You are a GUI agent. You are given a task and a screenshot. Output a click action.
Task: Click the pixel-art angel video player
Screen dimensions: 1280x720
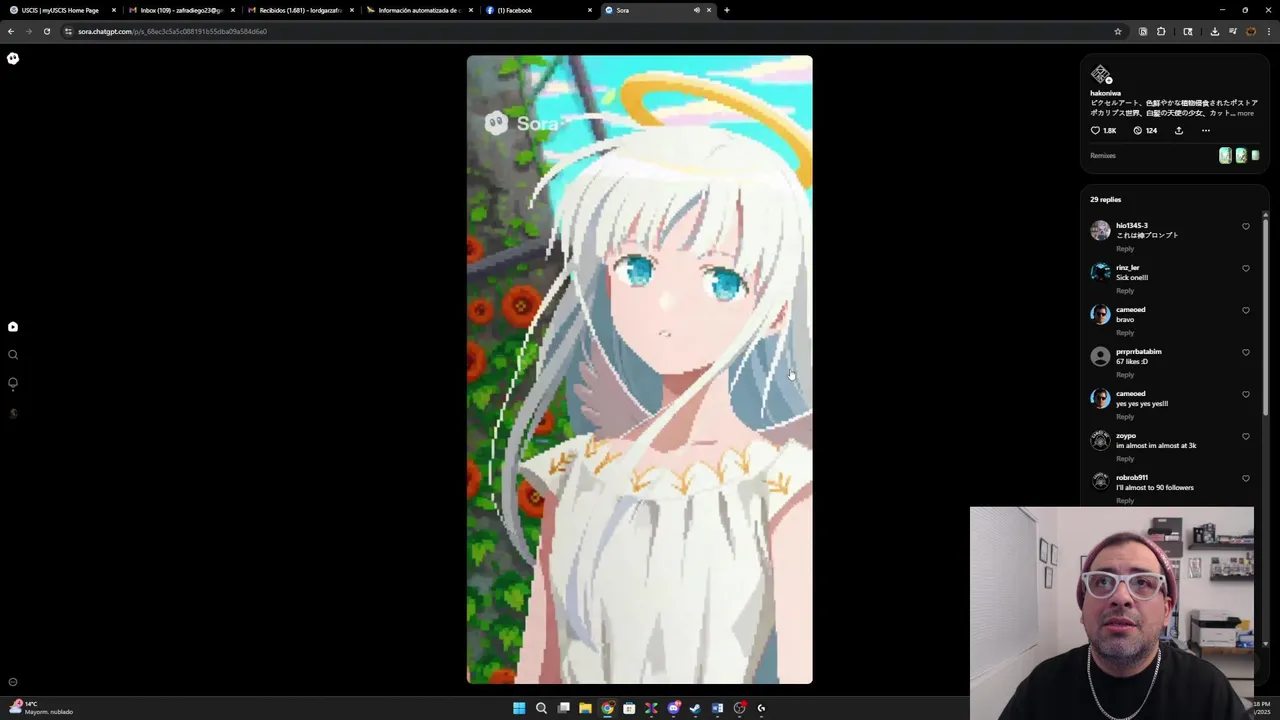pos(640,370)
